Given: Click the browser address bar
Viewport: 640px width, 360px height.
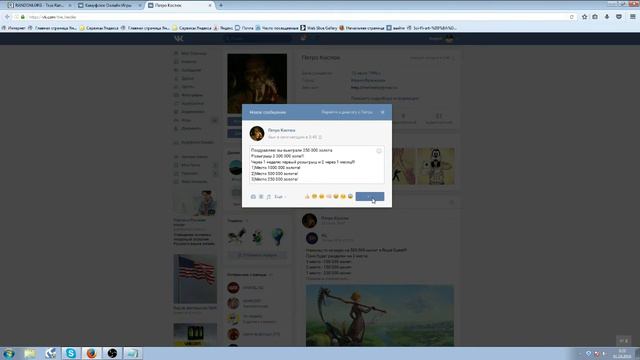Looking at the screenshot, I should (x=294, y=17).
